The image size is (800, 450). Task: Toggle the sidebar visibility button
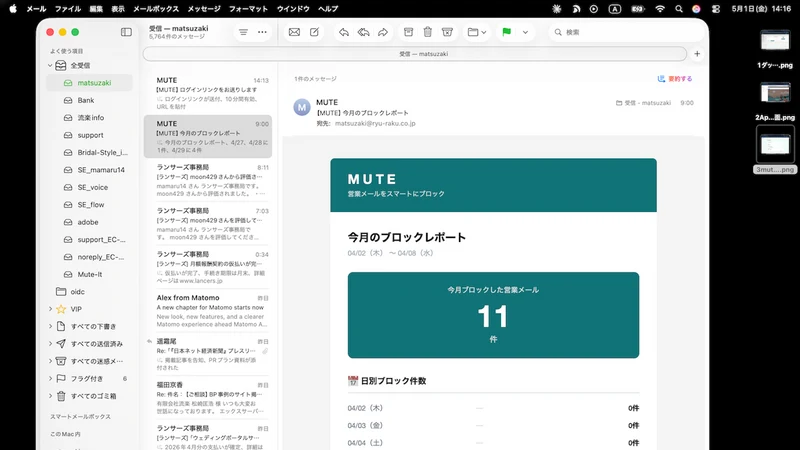[x=126, y=32]
